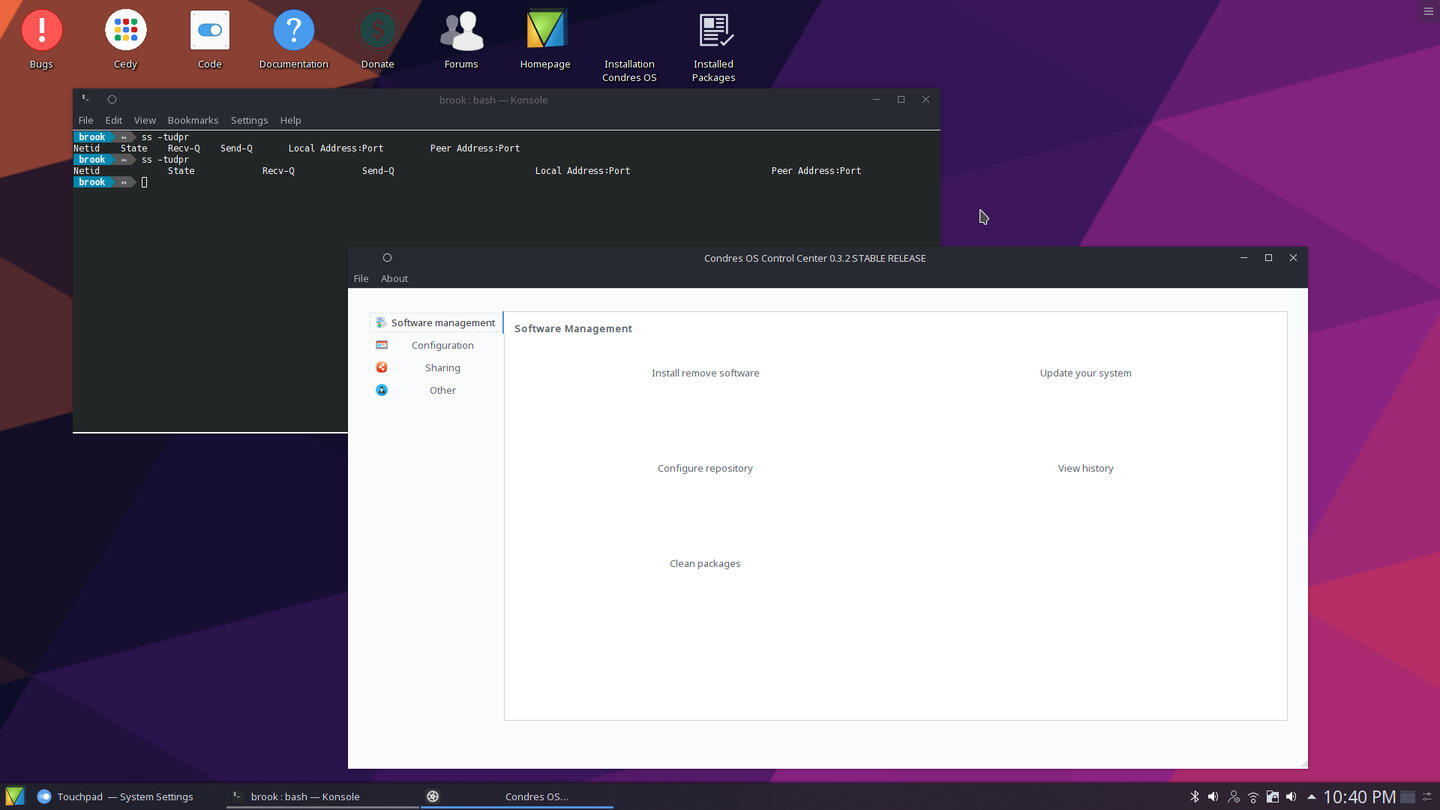The image size is (1440, 810).
Task: Close the Konsole window
Action: pos(926,99)
